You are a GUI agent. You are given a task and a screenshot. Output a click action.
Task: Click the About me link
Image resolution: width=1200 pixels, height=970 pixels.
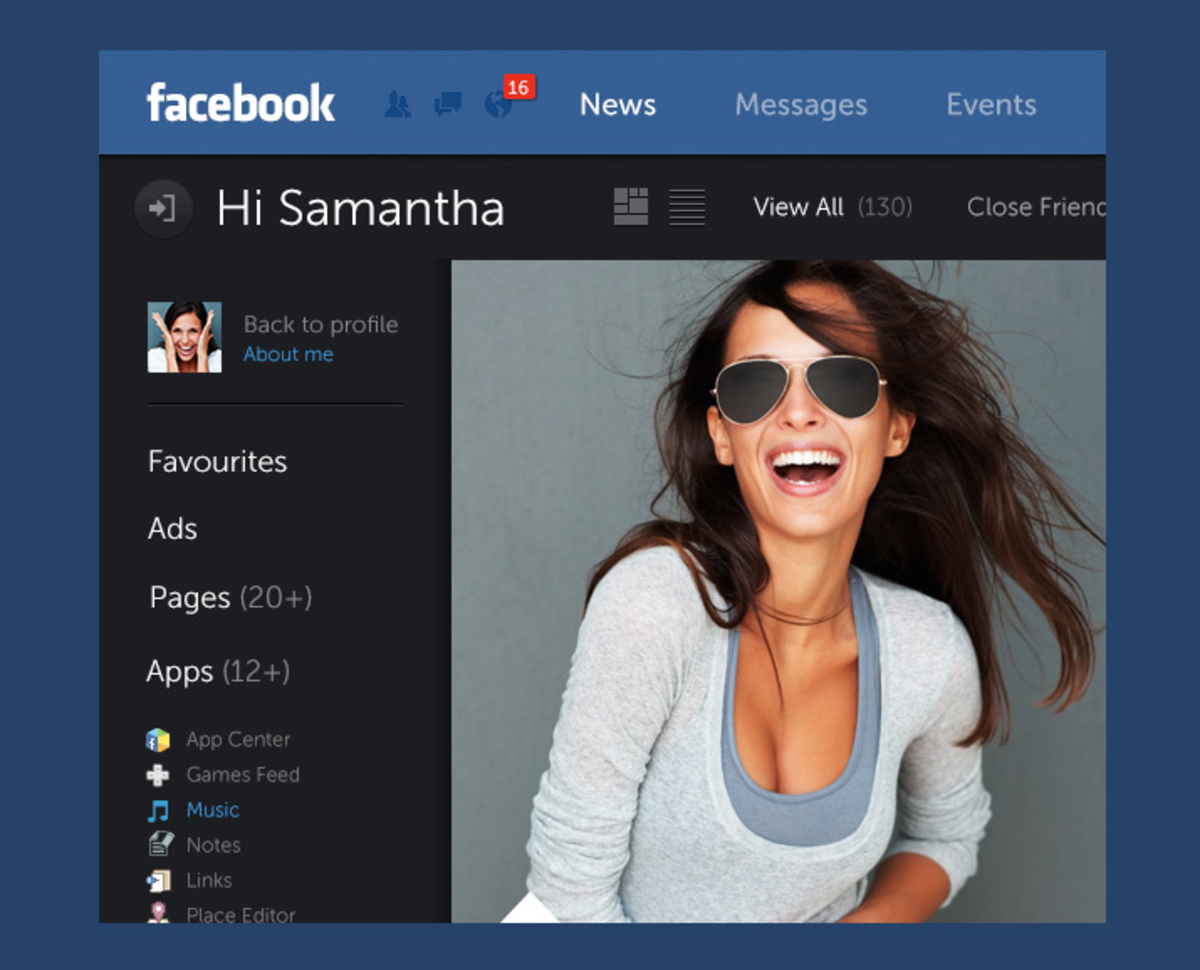[x=288, y=354]
